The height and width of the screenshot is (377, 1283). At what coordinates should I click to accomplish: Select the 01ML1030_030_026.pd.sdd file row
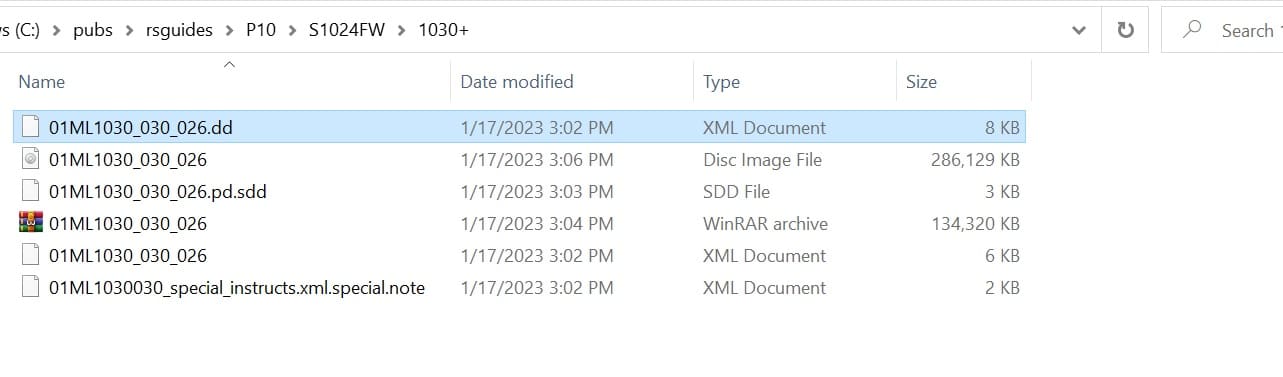(520, 191)
